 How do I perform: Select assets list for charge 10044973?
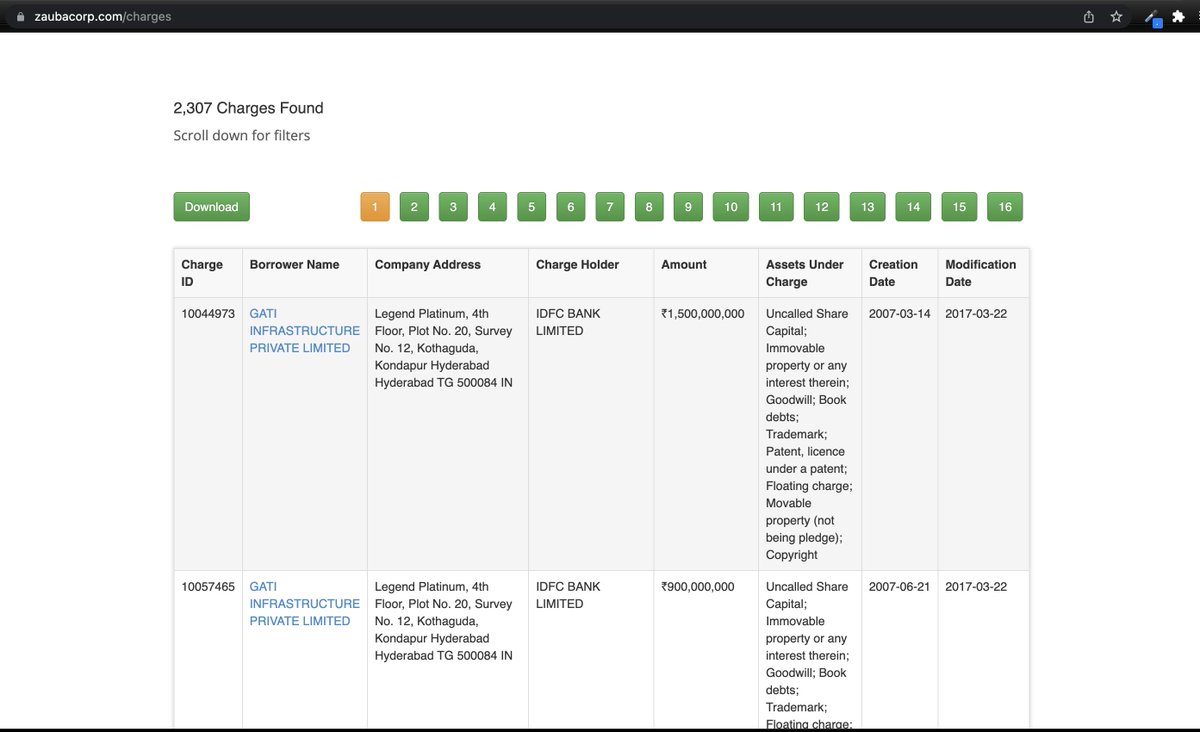click(808, 434)
